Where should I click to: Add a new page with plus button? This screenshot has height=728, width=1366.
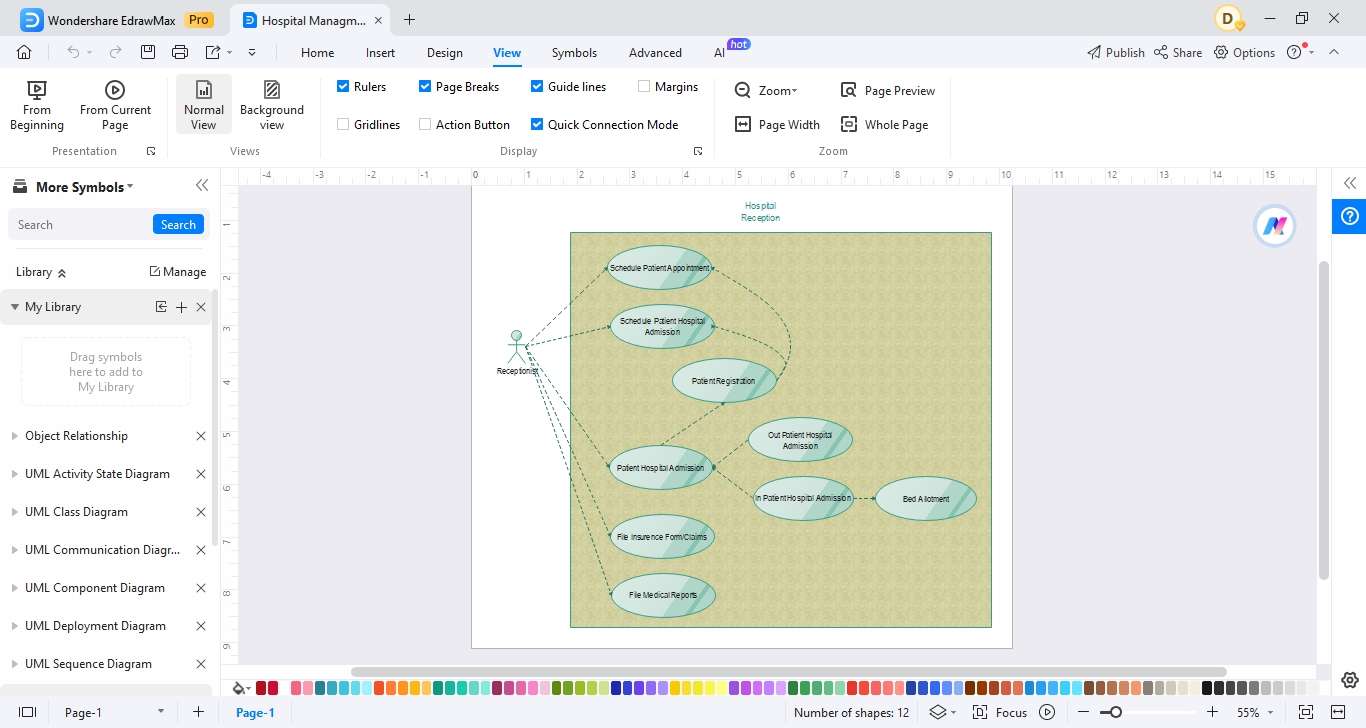click(x=198, y=712)
